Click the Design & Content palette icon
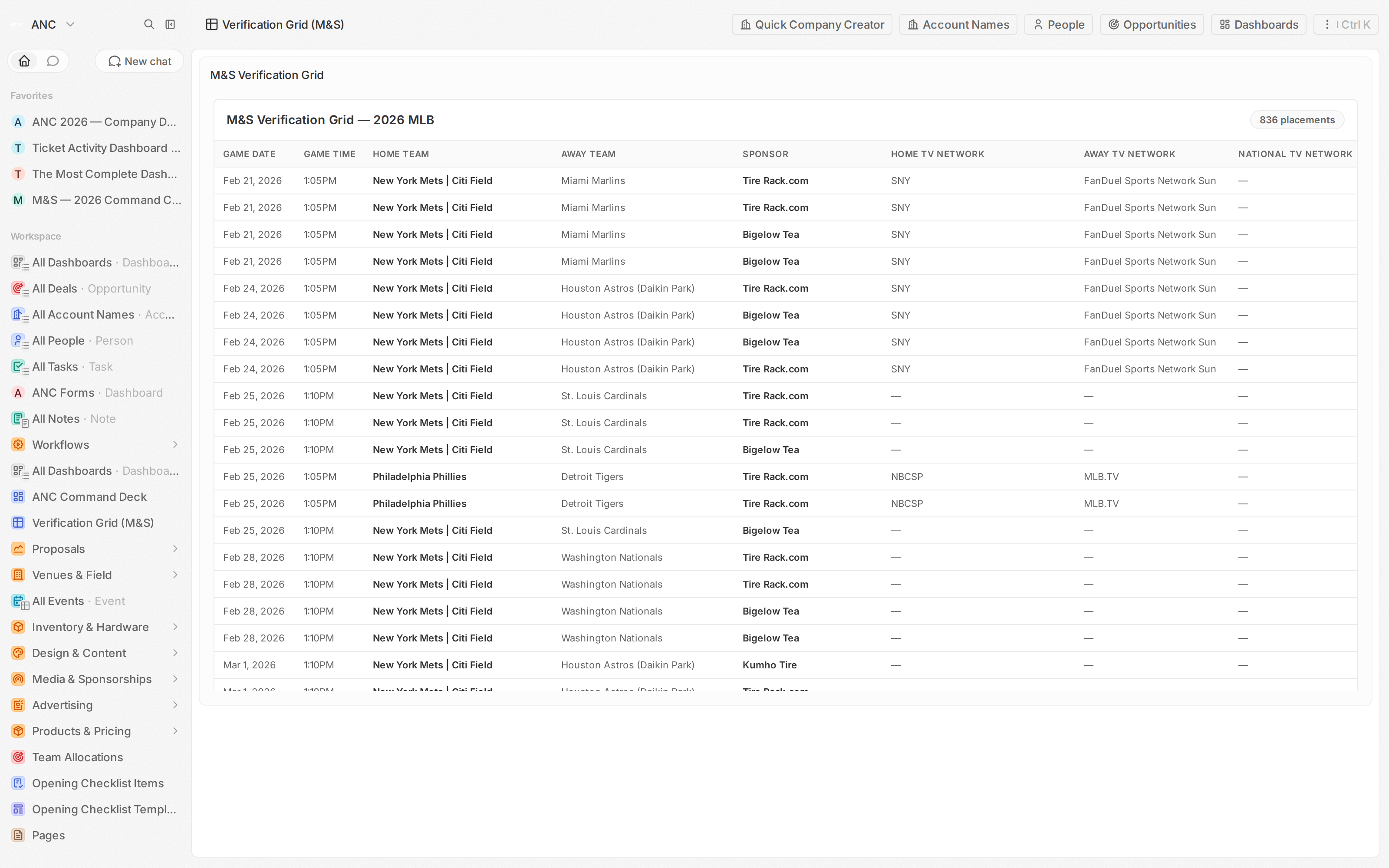 pos(18,653)
